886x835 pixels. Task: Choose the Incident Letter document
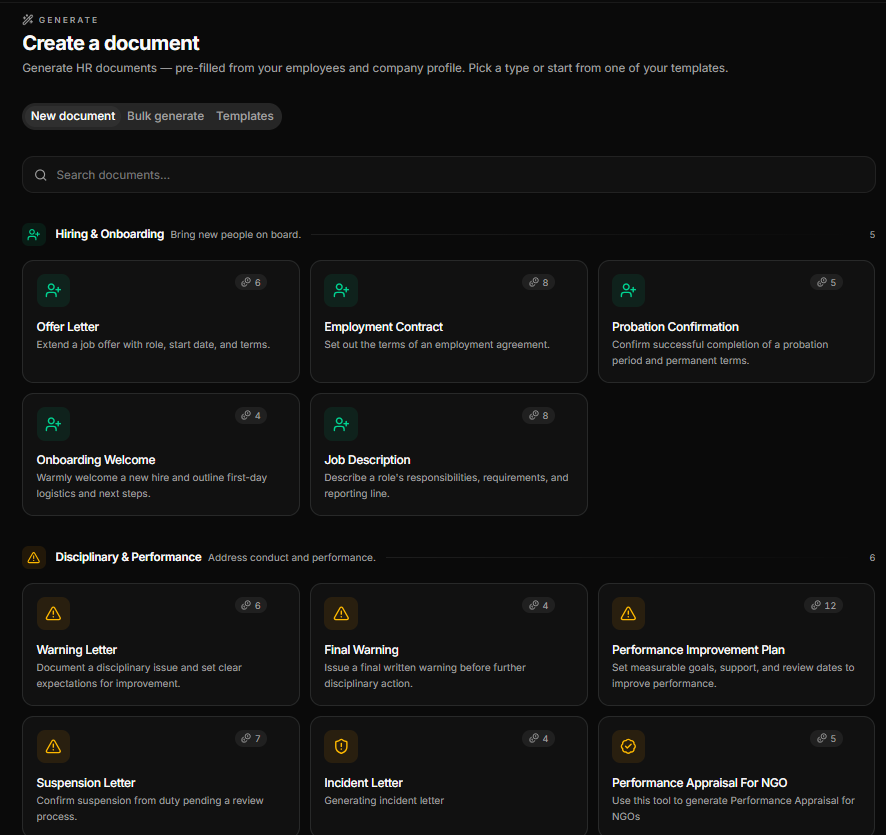(449, 776)
